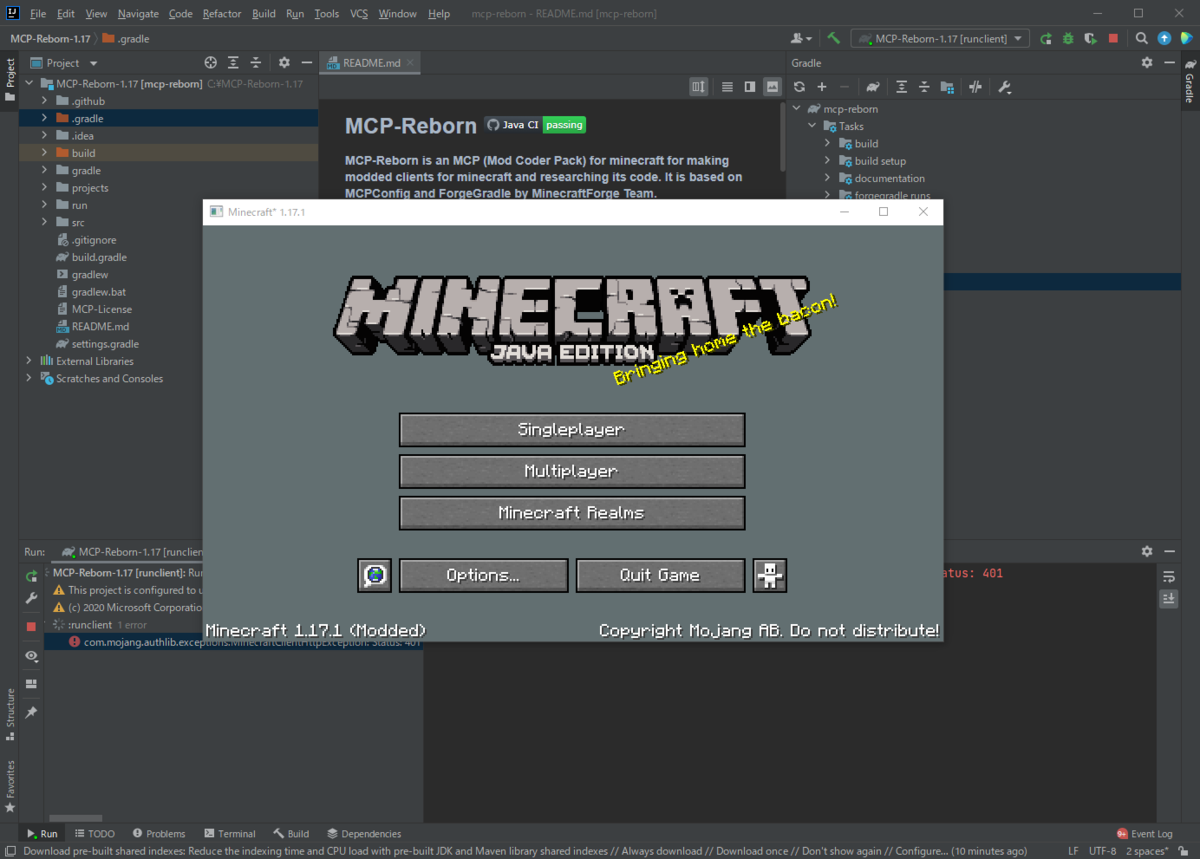Open the Refactor menu
Screen dimensions: 1200x859
222,14
